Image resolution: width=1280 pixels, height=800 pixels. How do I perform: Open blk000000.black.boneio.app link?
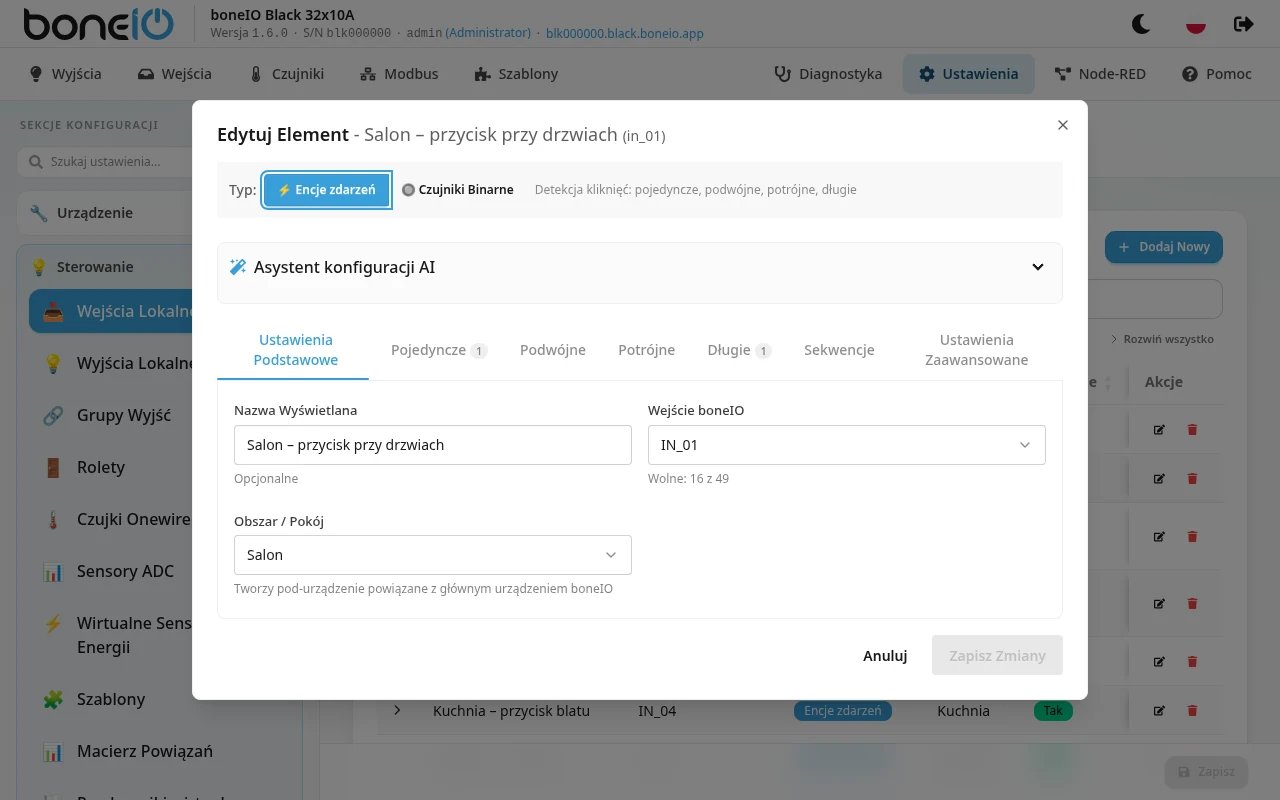[x=625, y=33]
